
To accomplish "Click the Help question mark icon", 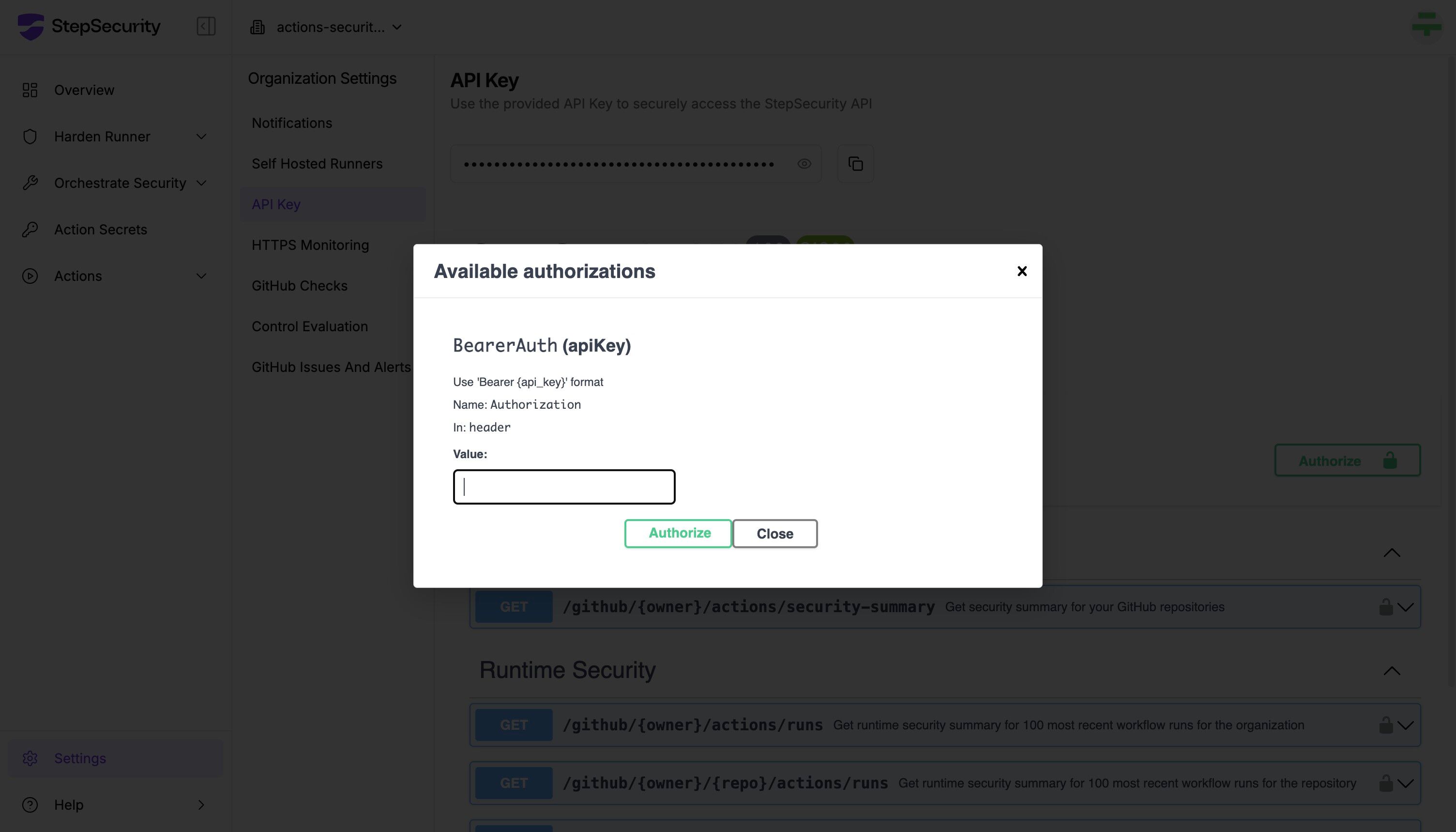I will point(30,804).
